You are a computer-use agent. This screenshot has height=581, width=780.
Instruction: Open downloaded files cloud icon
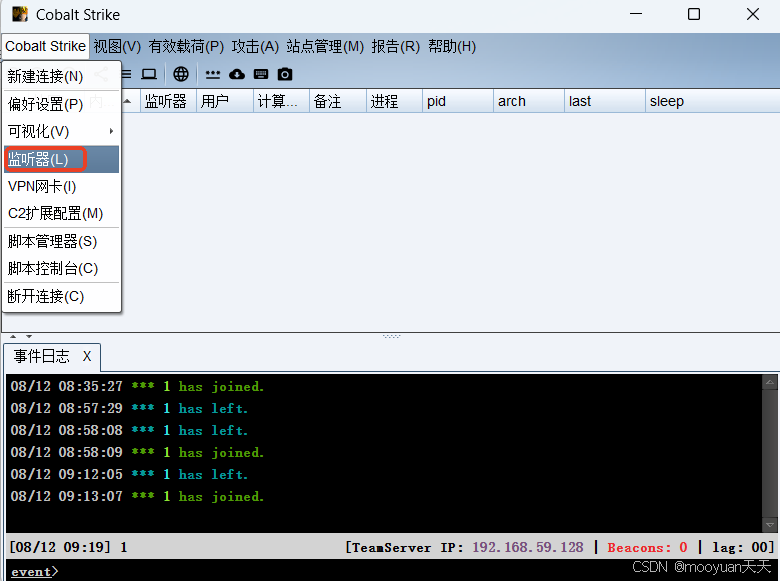237,75
